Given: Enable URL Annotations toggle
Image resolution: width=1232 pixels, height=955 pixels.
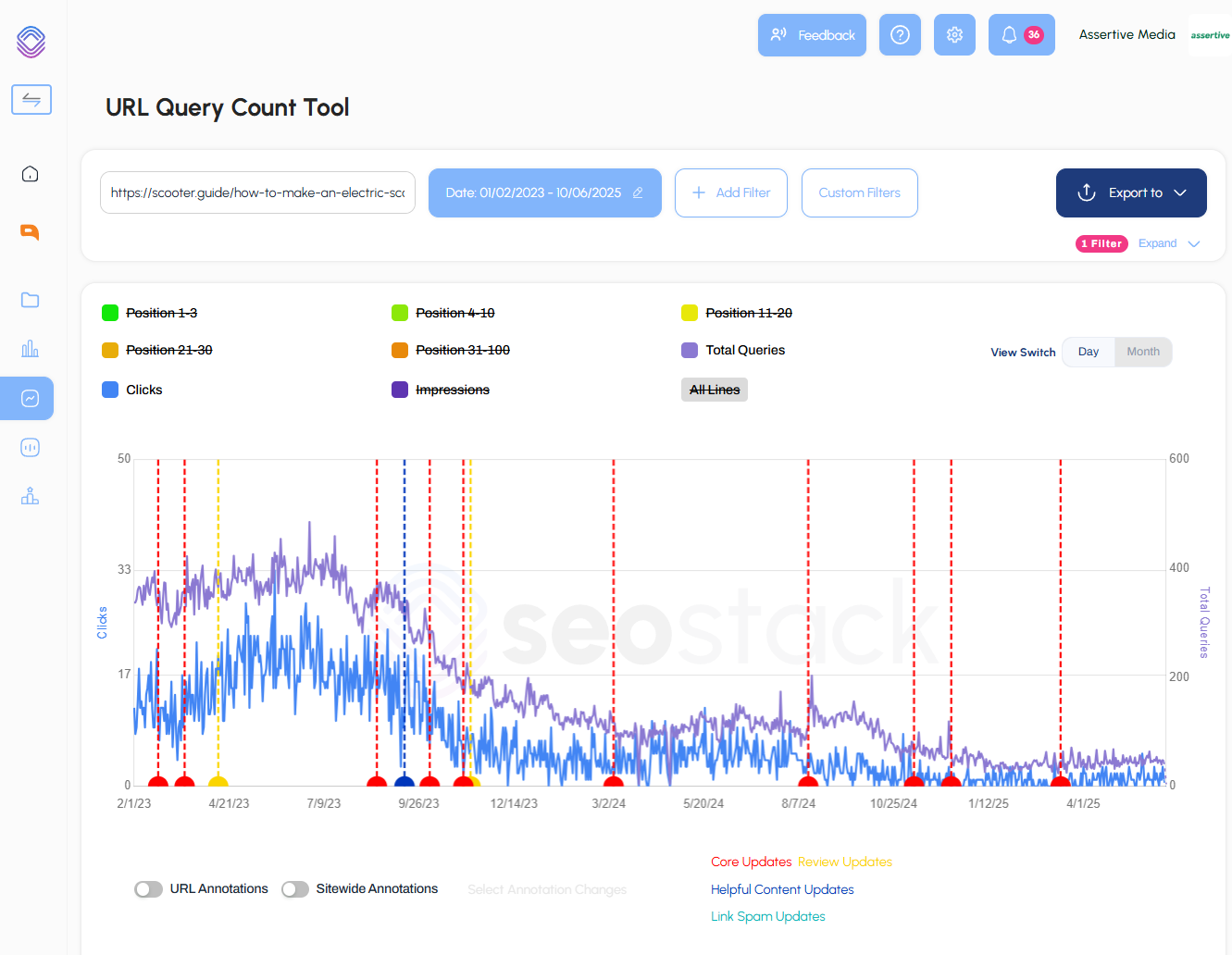Looking at the screenshot, I should [x=148, y=888].
